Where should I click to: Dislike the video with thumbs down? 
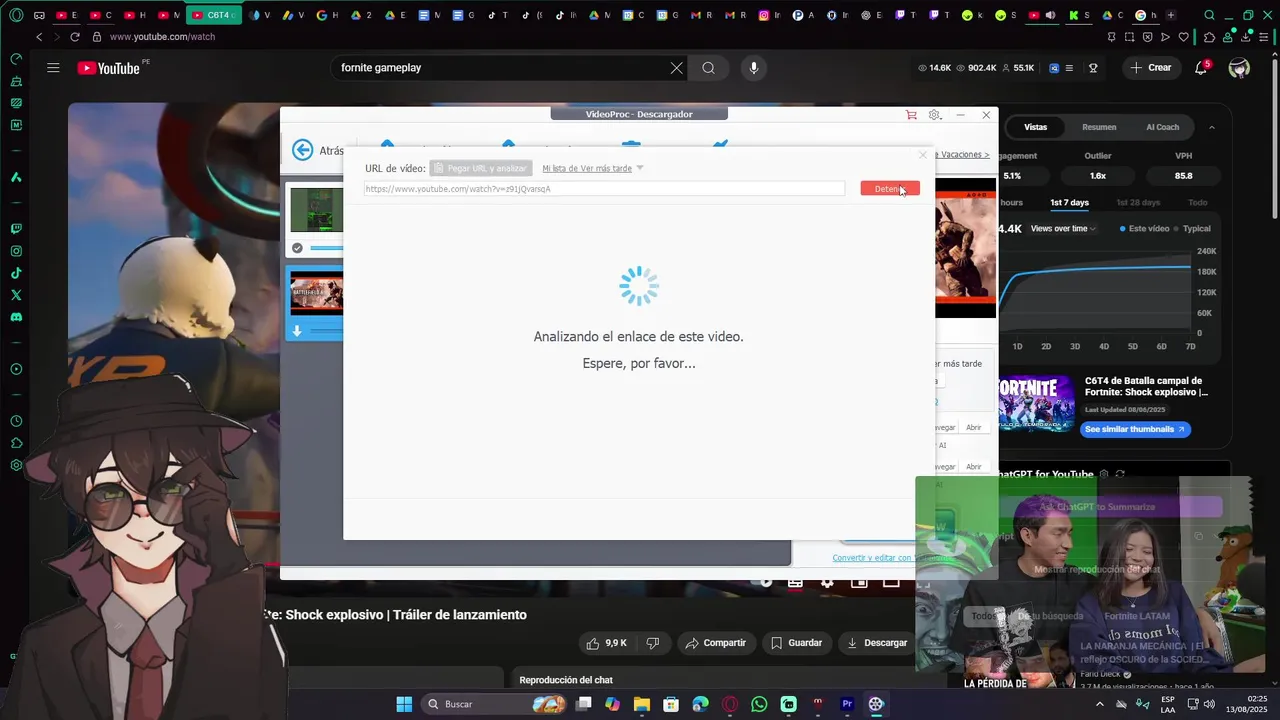click(x=653, y=643)
